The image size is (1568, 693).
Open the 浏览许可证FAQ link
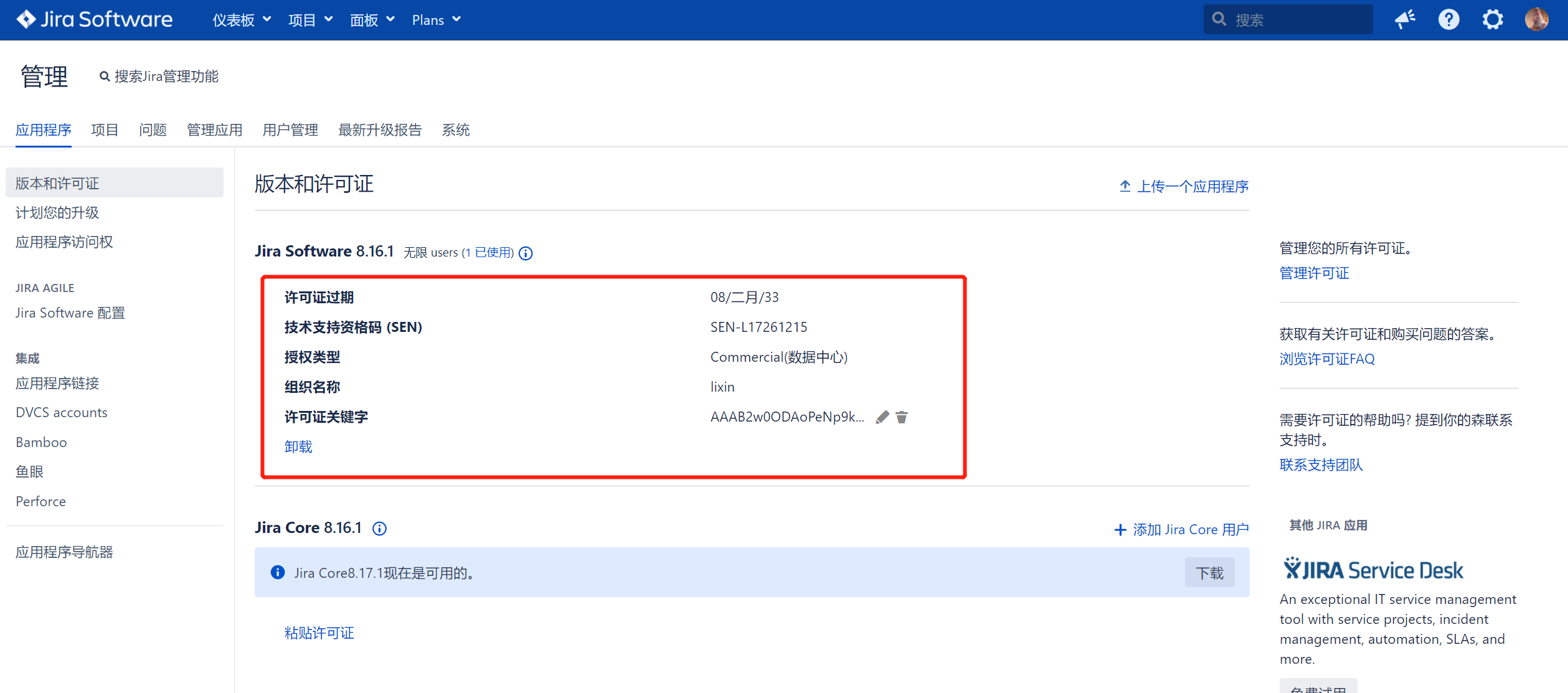click(x=1327, y=359)
